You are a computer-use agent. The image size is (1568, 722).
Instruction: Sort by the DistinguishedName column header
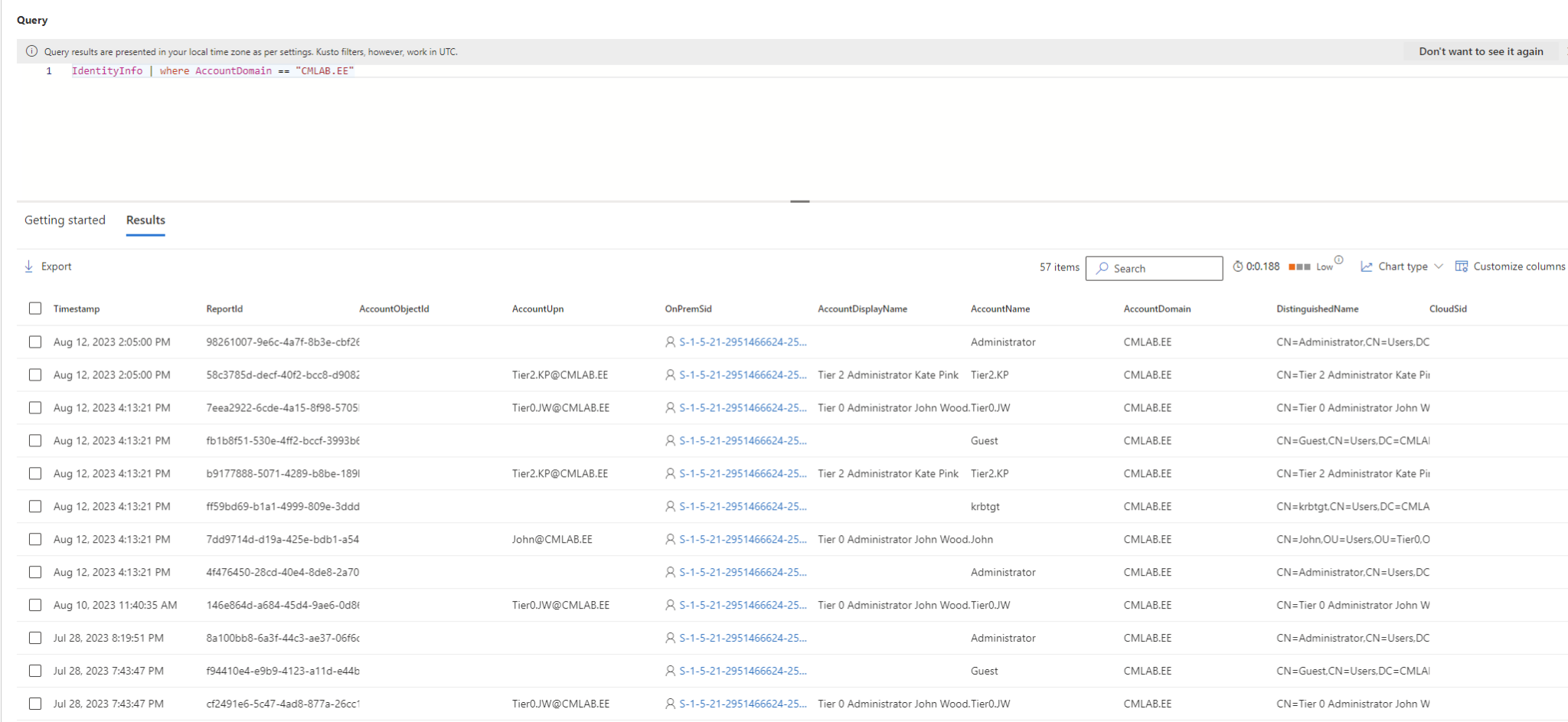tap(1317, 309)
